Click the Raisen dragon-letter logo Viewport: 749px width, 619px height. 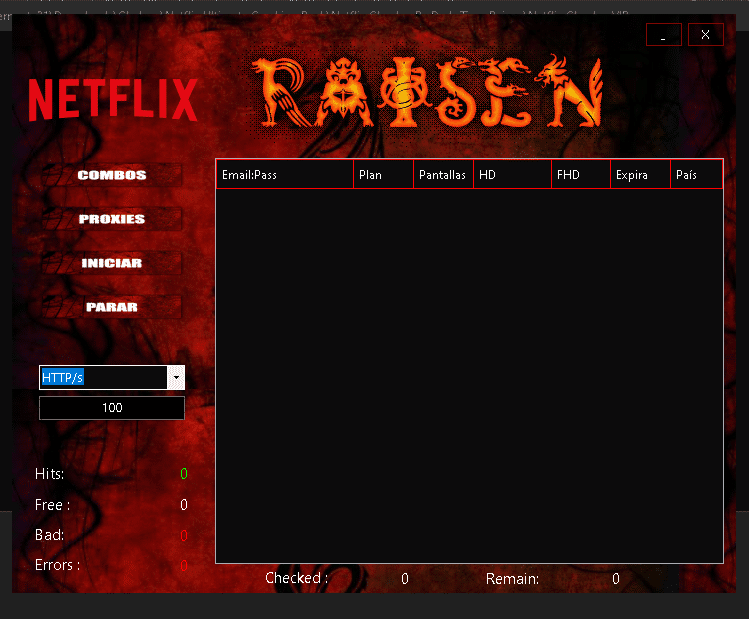coord(427,92)
